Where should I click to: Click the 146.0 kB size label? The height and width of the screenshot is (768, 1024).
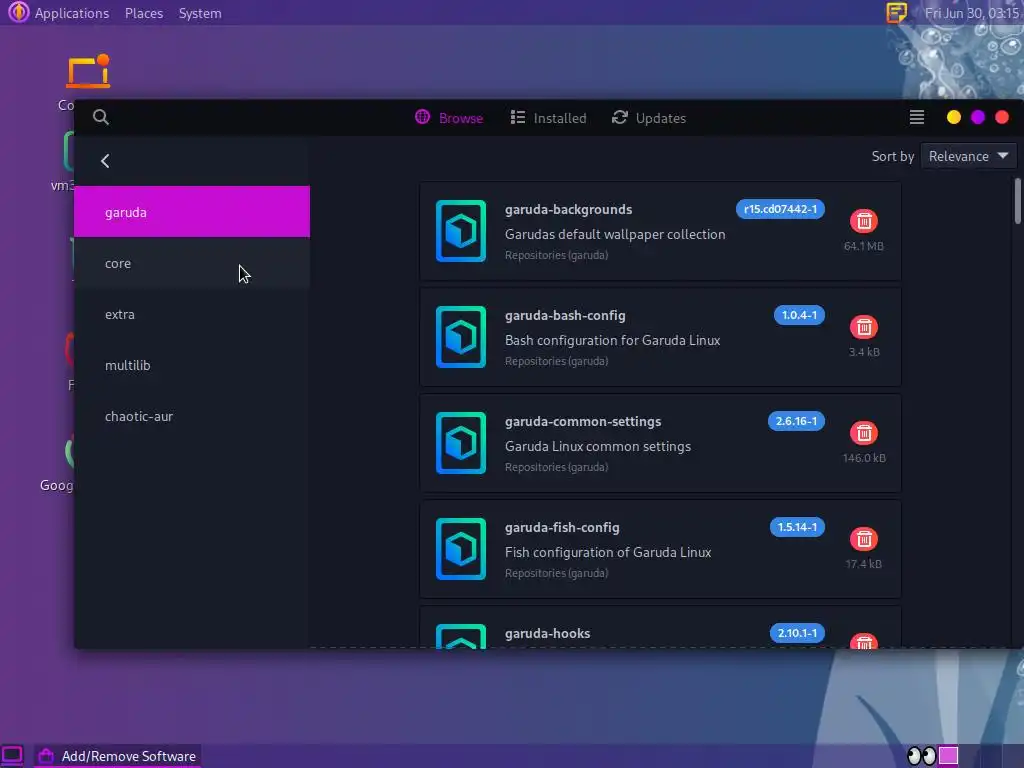coord(863,458)
